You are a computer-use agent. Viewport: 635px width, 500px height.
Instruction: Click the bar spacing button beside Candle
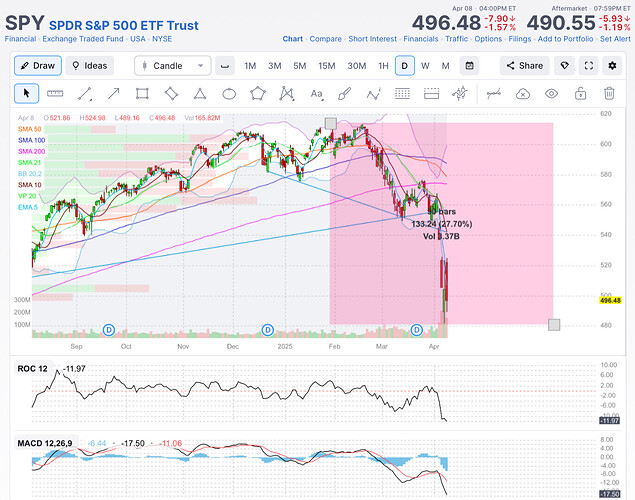click(x=225, y=66)
